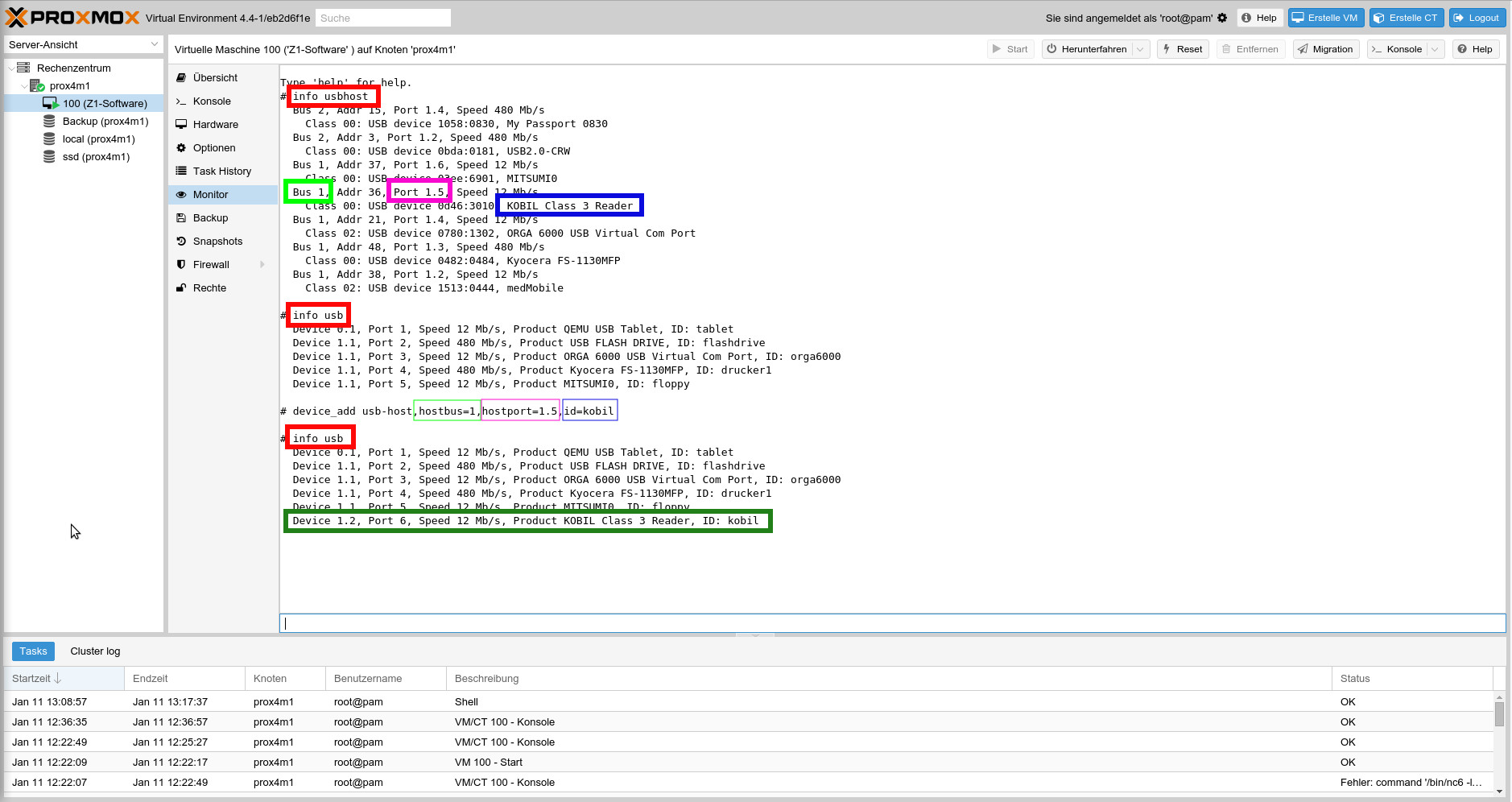Click the Snapshots history icon
Viewport: 1512px width, 802px height.
click(181, 242)
